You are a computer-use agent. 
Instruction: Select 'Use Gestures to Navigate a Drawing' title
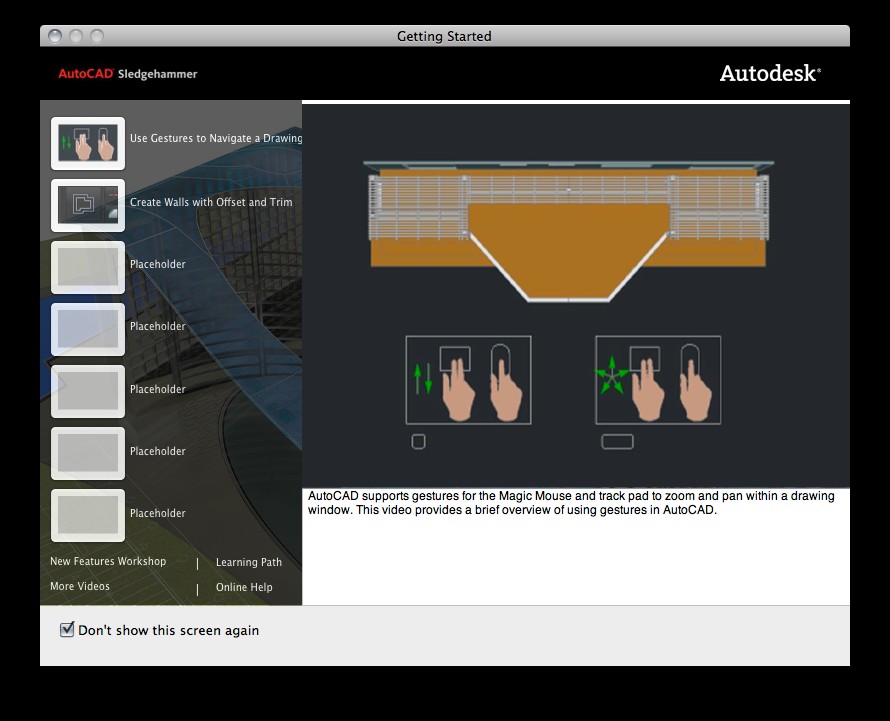(216, 139)
